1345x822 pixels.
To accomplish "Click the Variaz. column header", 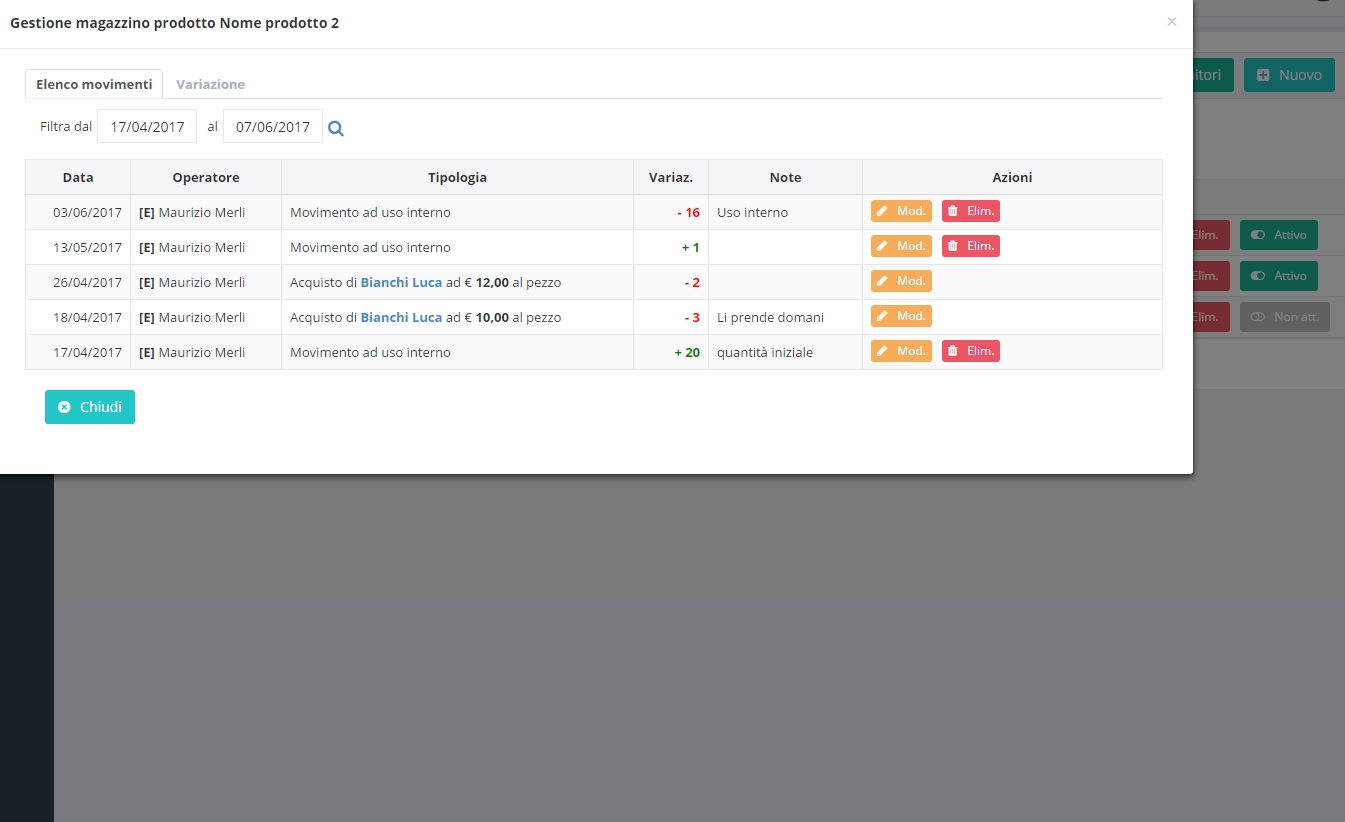I will coord(671,177).
